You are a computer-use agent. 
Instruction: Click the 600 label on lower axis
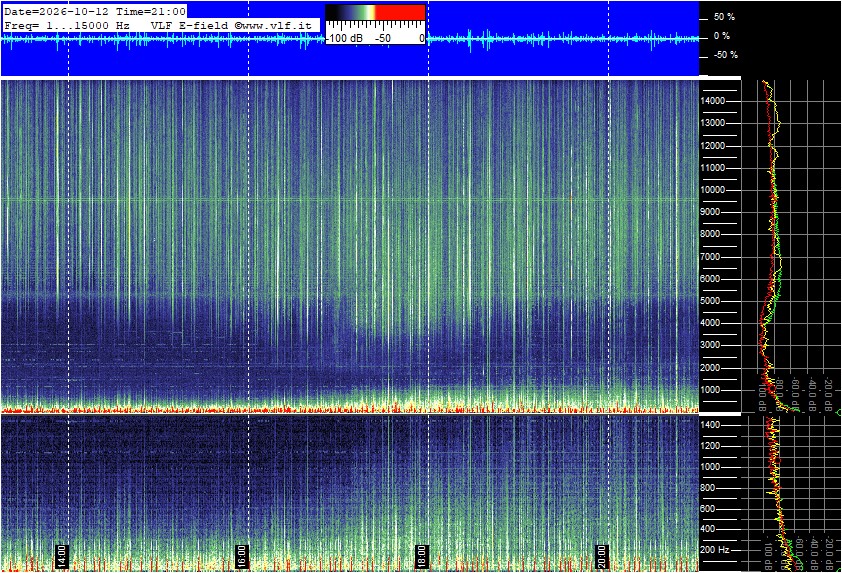708,509
